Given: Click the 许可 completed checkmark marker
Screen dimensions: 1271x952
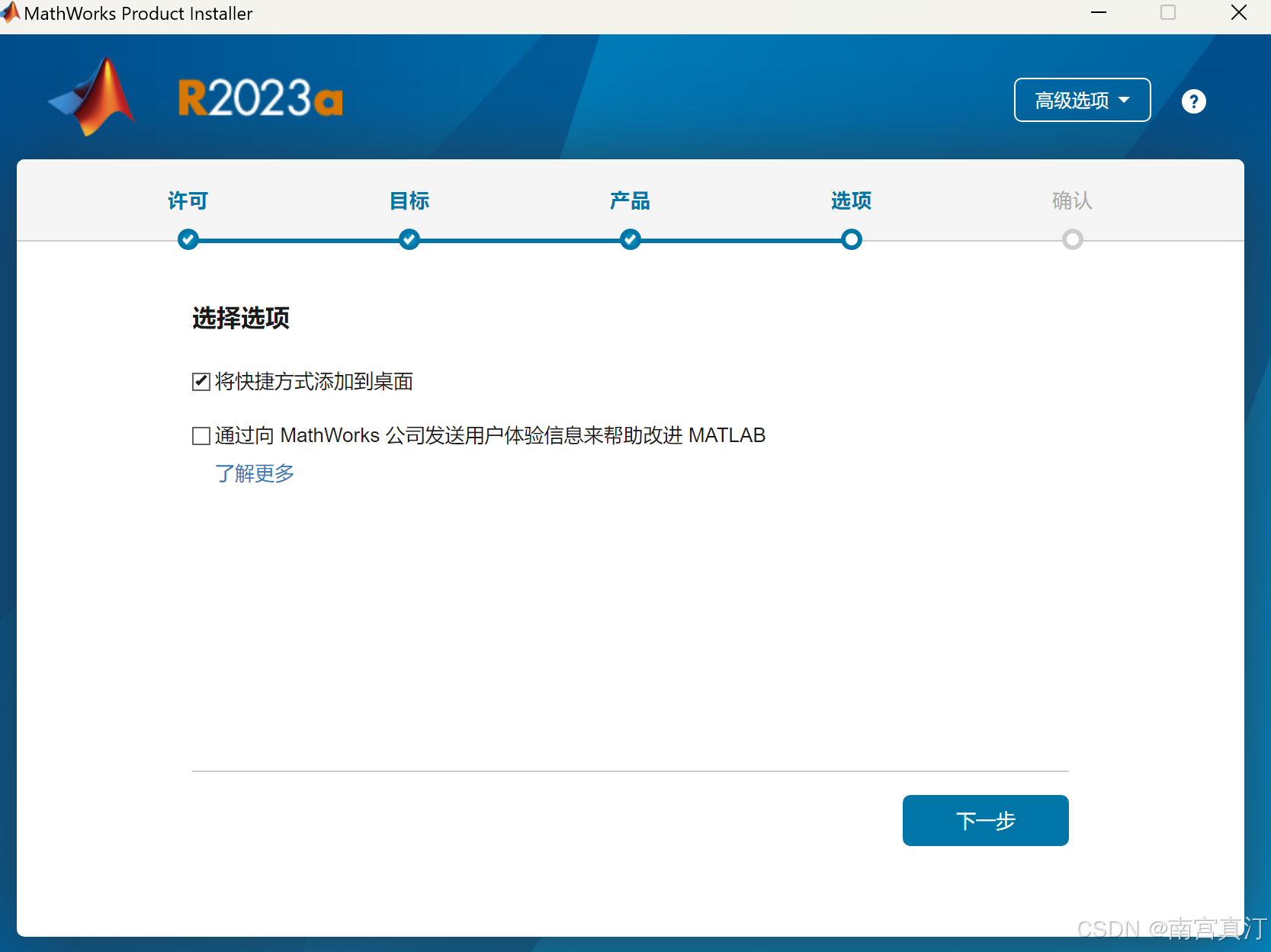Looking at the screenshot, I should coord(188,239).
